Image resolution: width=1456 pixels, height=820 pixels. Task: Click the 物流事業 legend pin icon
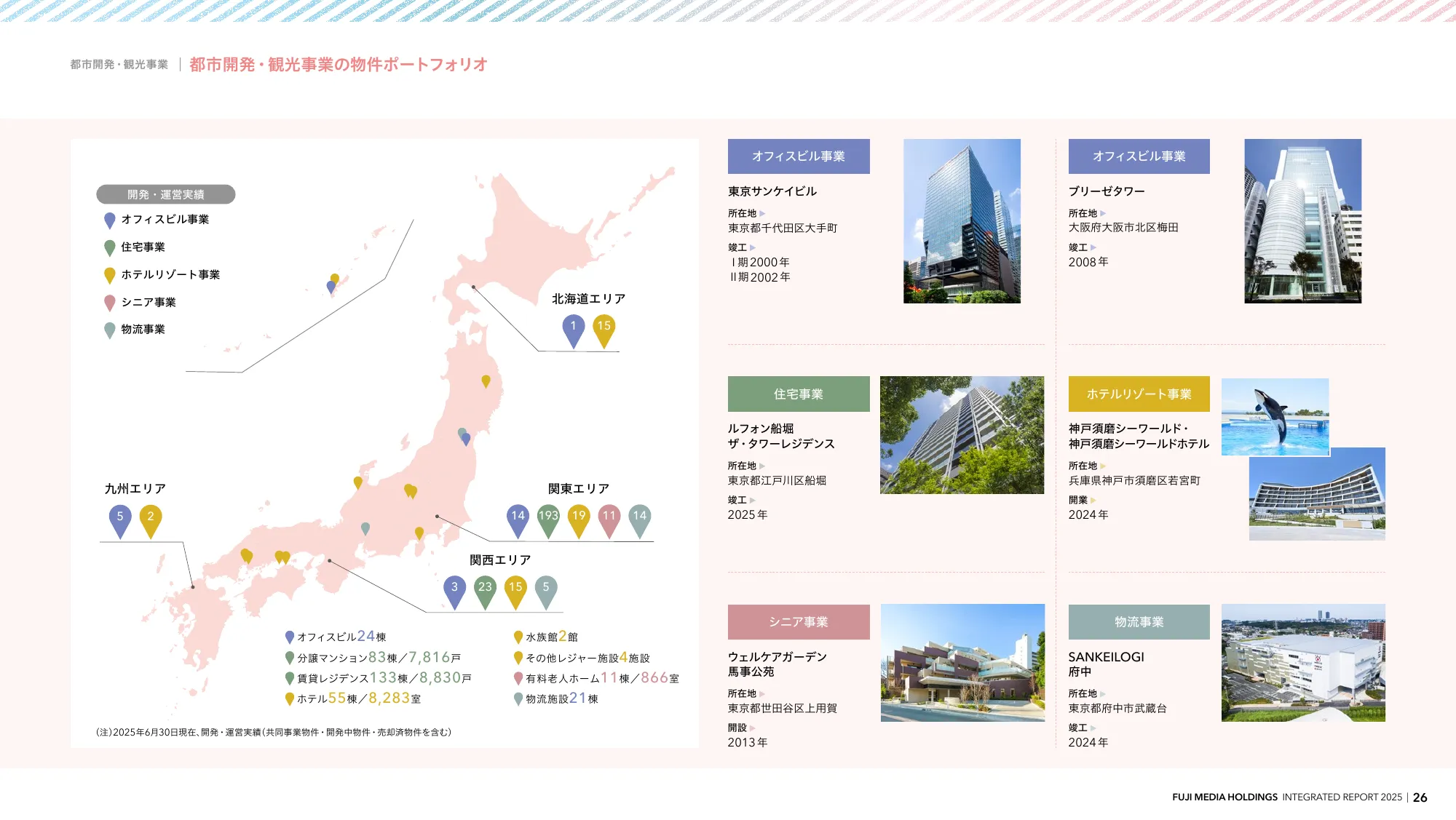[109, 330]
